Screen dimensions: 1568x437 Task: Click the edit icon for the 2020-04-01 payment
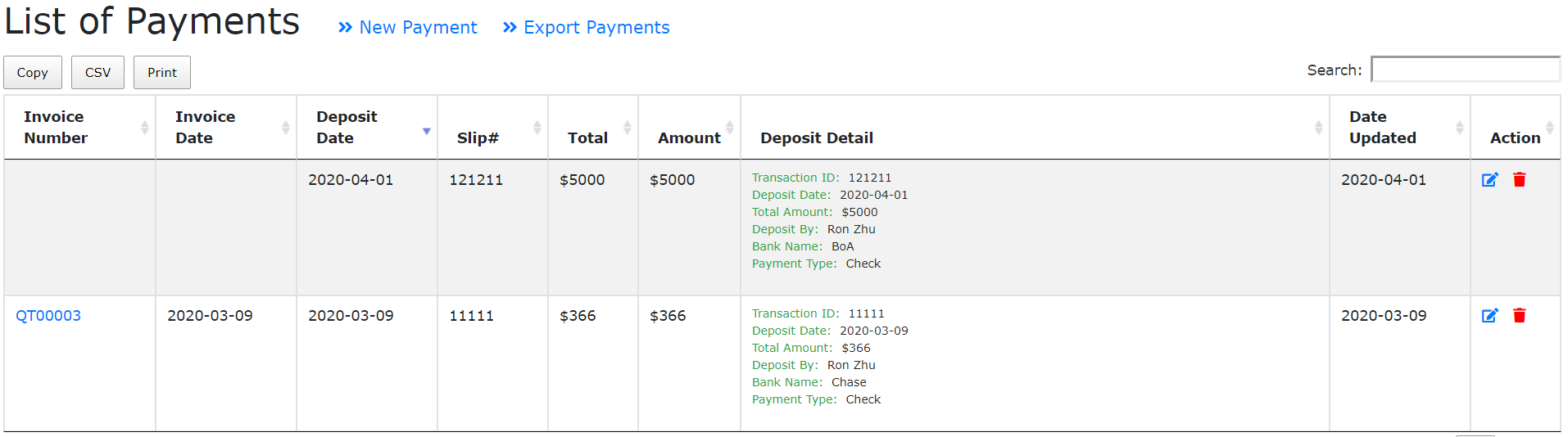[1489, 180]
